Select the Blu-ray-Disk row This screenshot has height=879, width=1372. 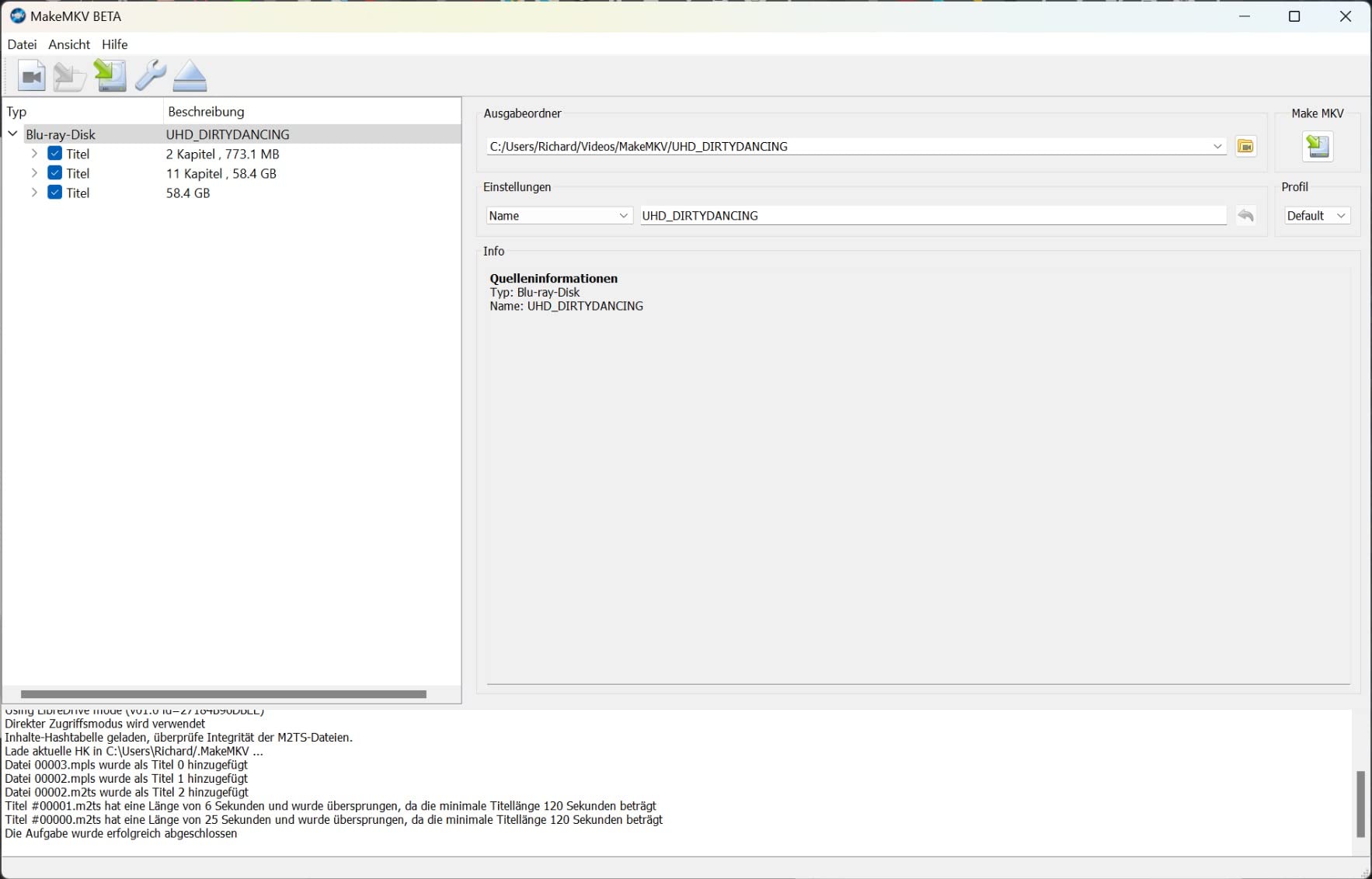[x=232, y=134]
